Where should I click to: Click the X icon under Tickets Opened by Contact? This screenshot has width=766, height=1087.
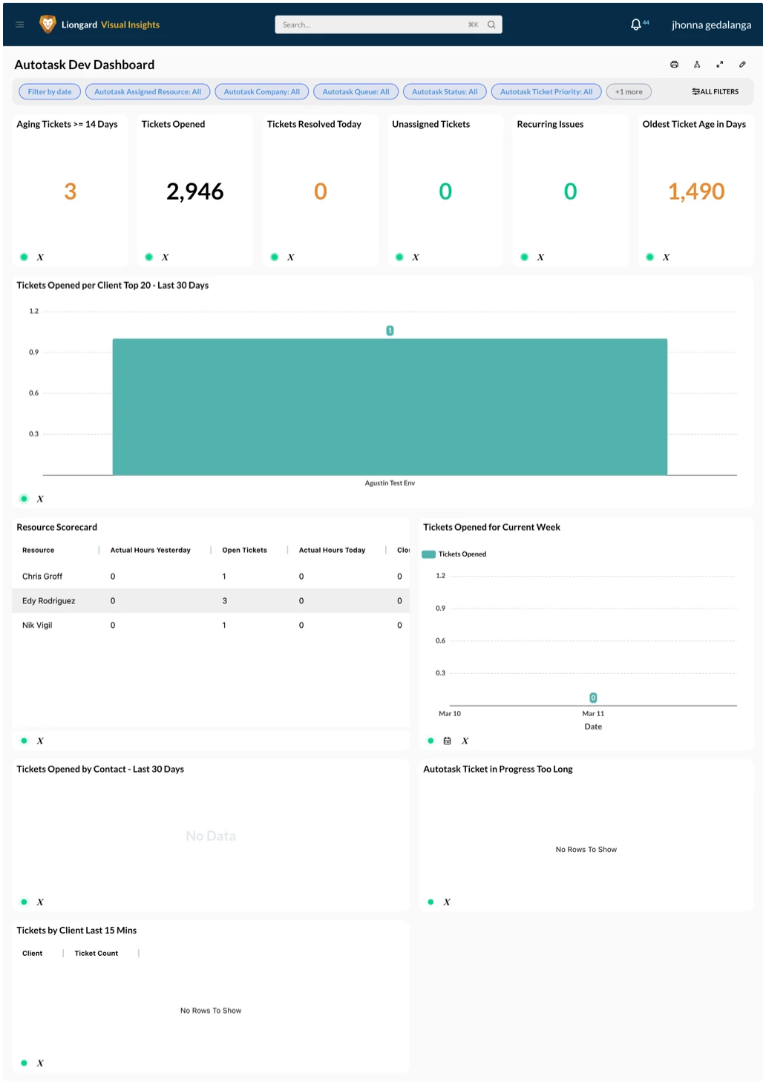[x=40, y=903]
